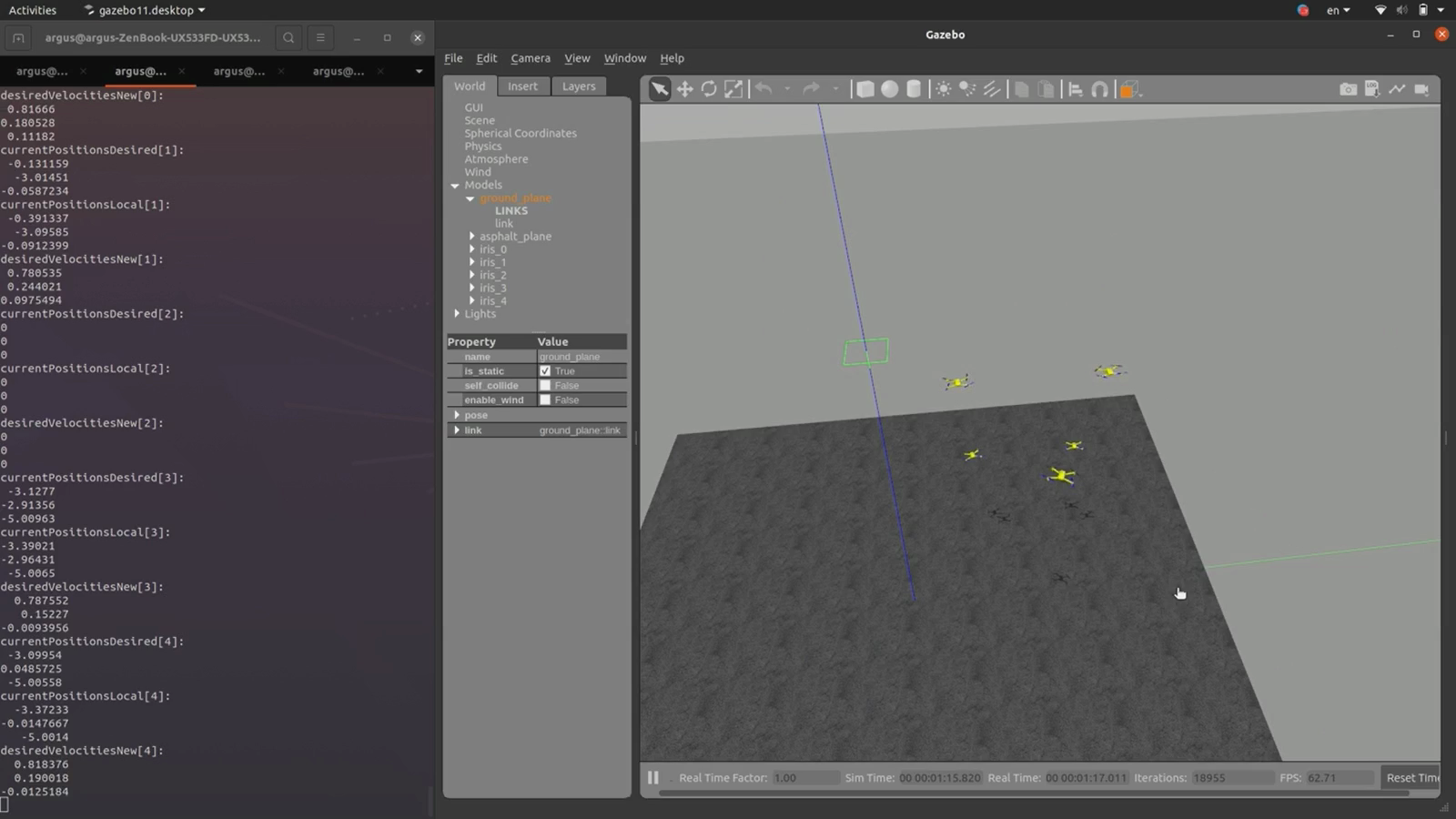Enable the enable_wind checkbox
1456x819 pixels.
(545, 400)
